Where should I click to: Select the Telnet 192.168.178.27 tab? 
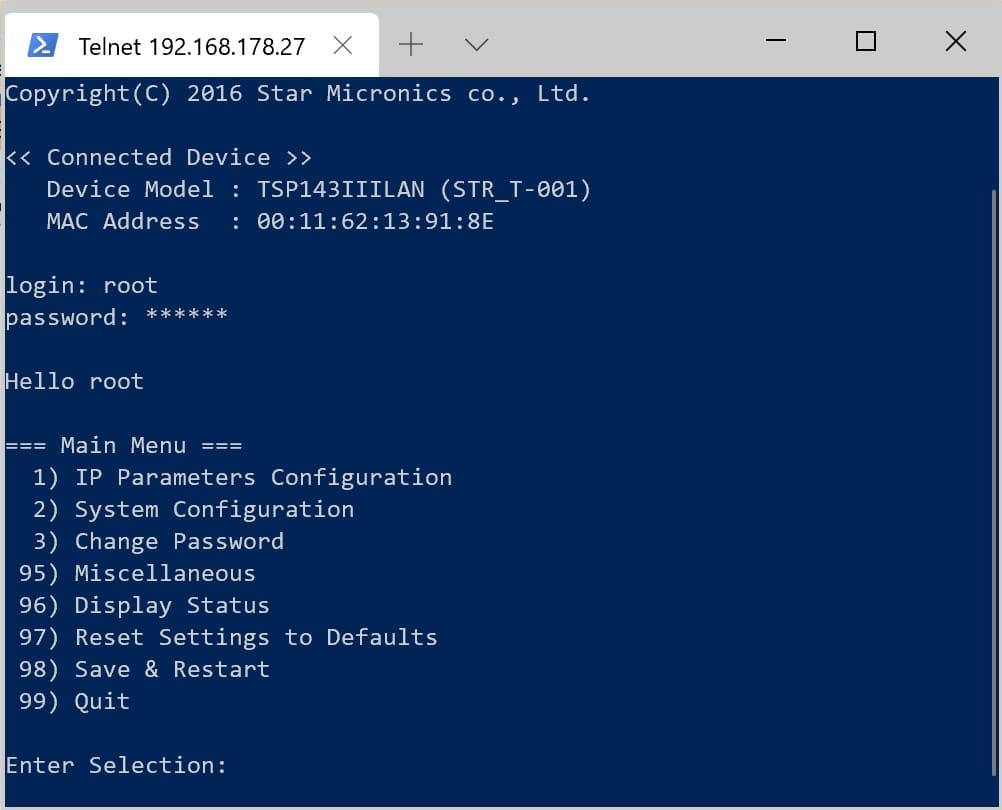[x=191, y=45]
